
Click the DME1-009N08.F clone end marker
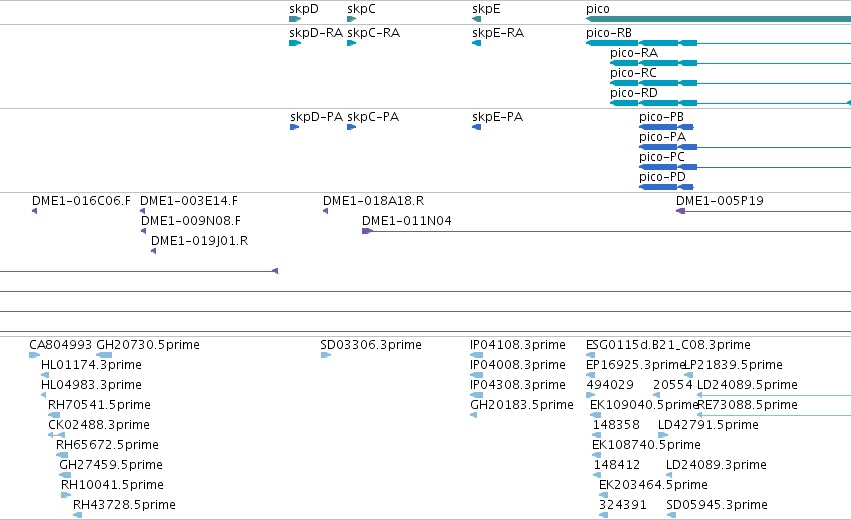[x=143, y=231]
